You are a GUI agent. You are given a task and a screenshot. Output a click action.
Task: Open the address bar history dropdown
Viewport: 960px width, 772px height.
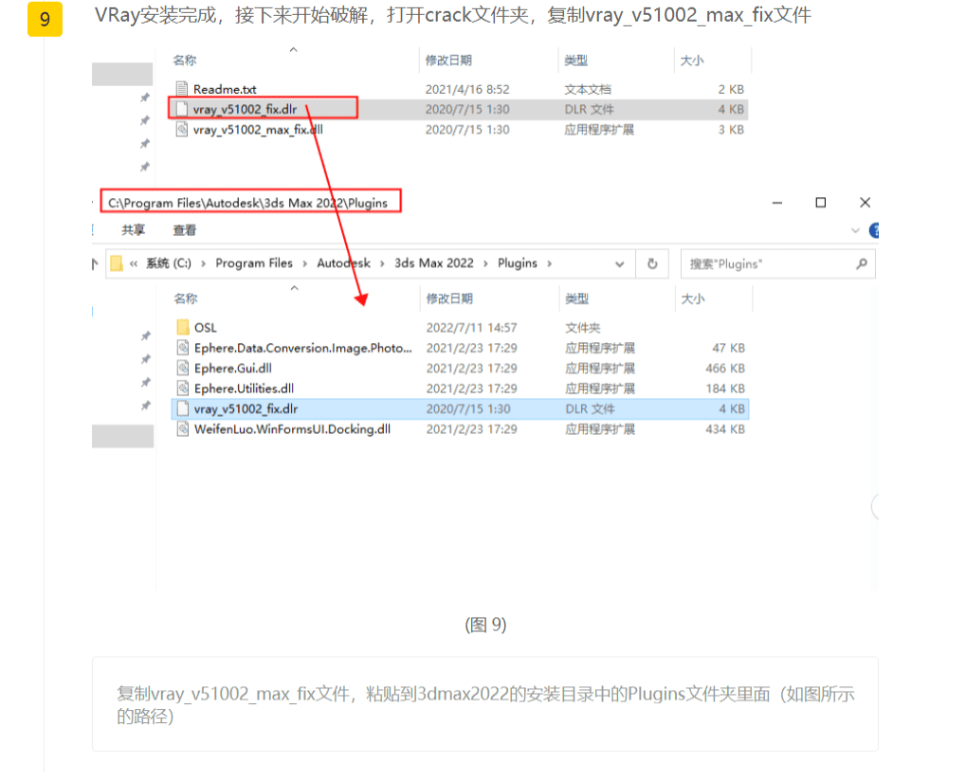620,264
